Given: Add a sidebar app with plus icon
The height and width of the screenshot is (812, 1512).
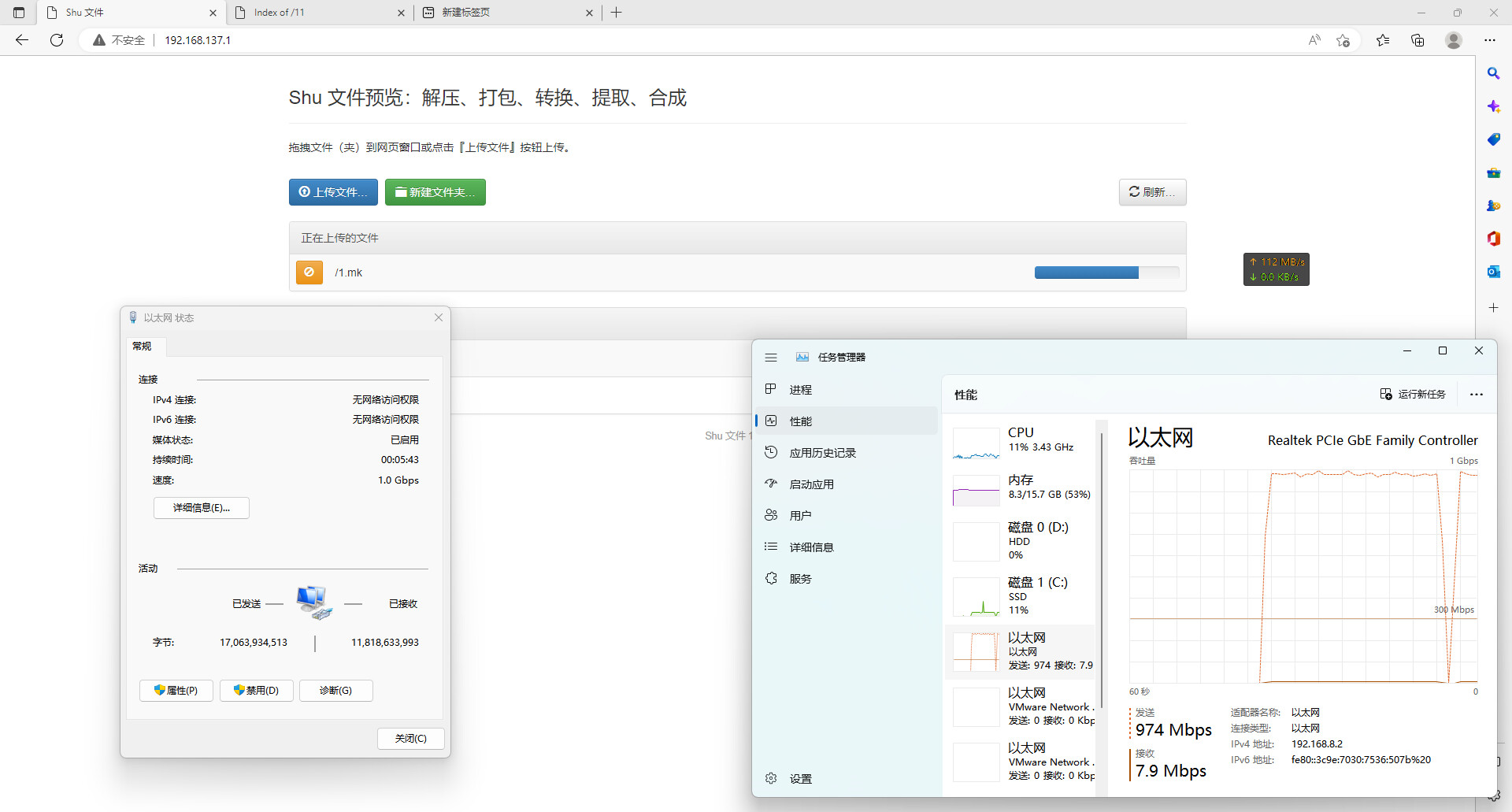Looking at the screenshot, I should tap(1493, 308).
